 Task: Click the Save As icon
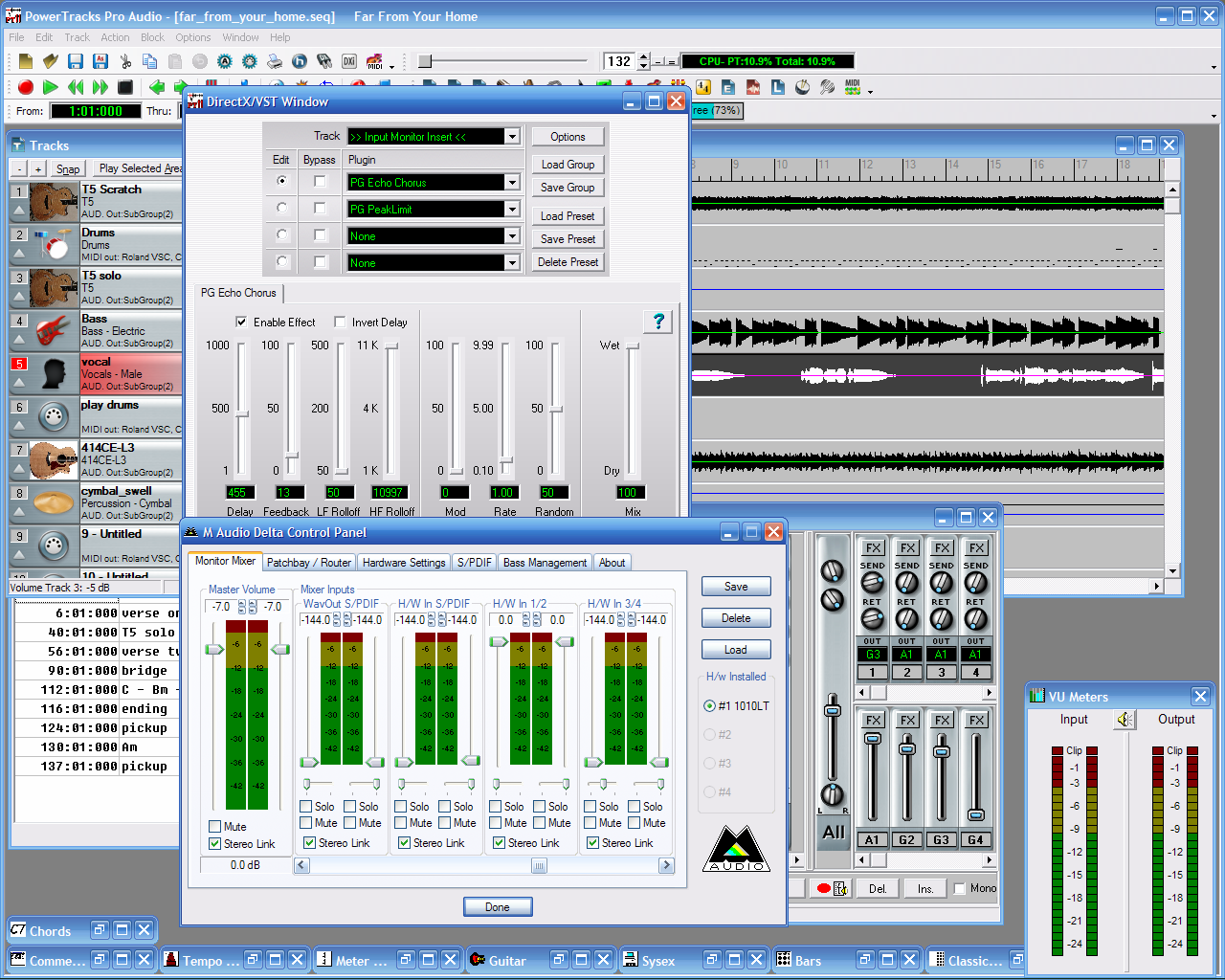click(x=100, y=61)
